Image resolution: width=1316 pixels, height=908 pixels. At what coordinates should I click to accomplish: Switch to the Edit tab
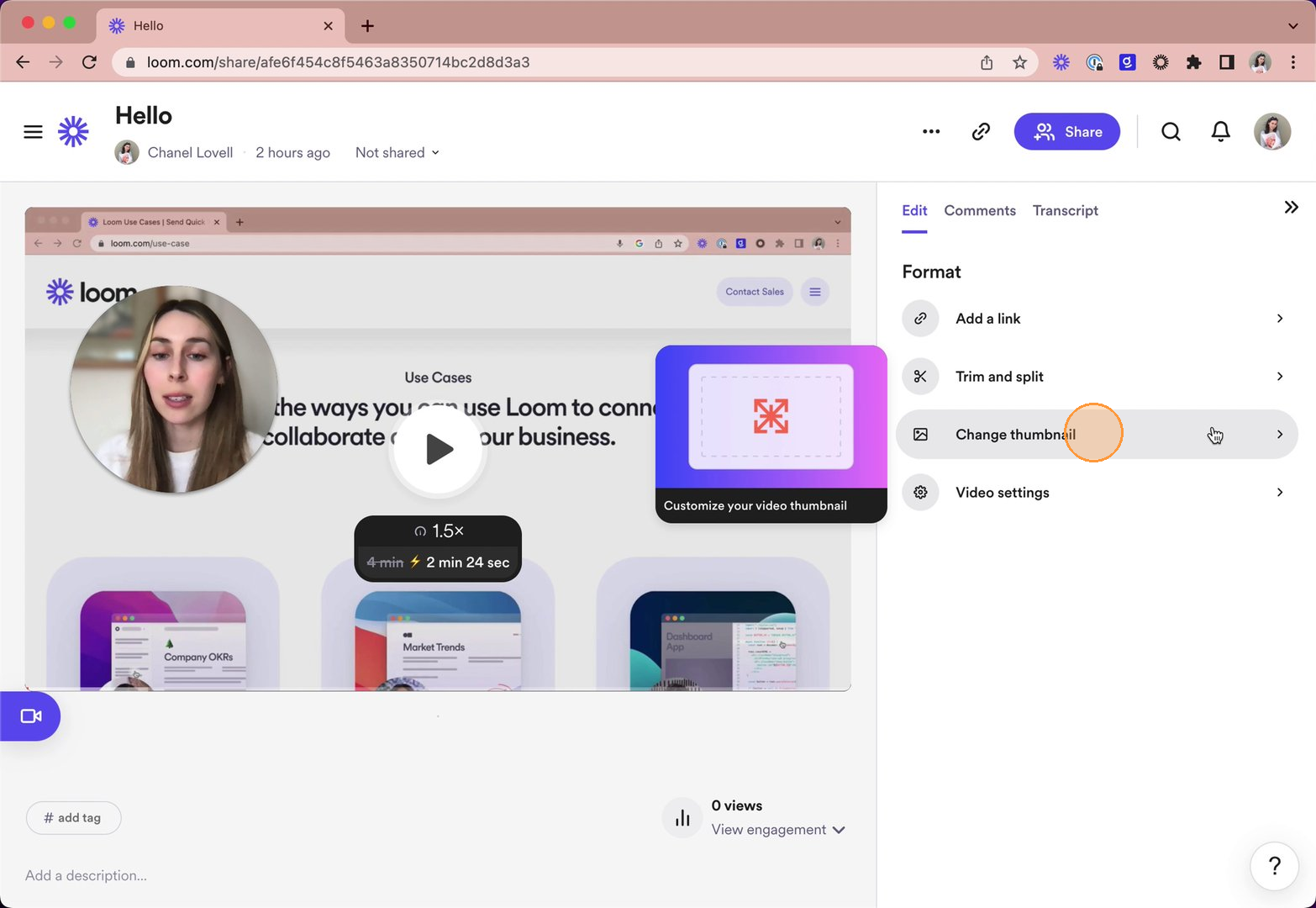tap(914, 210)
